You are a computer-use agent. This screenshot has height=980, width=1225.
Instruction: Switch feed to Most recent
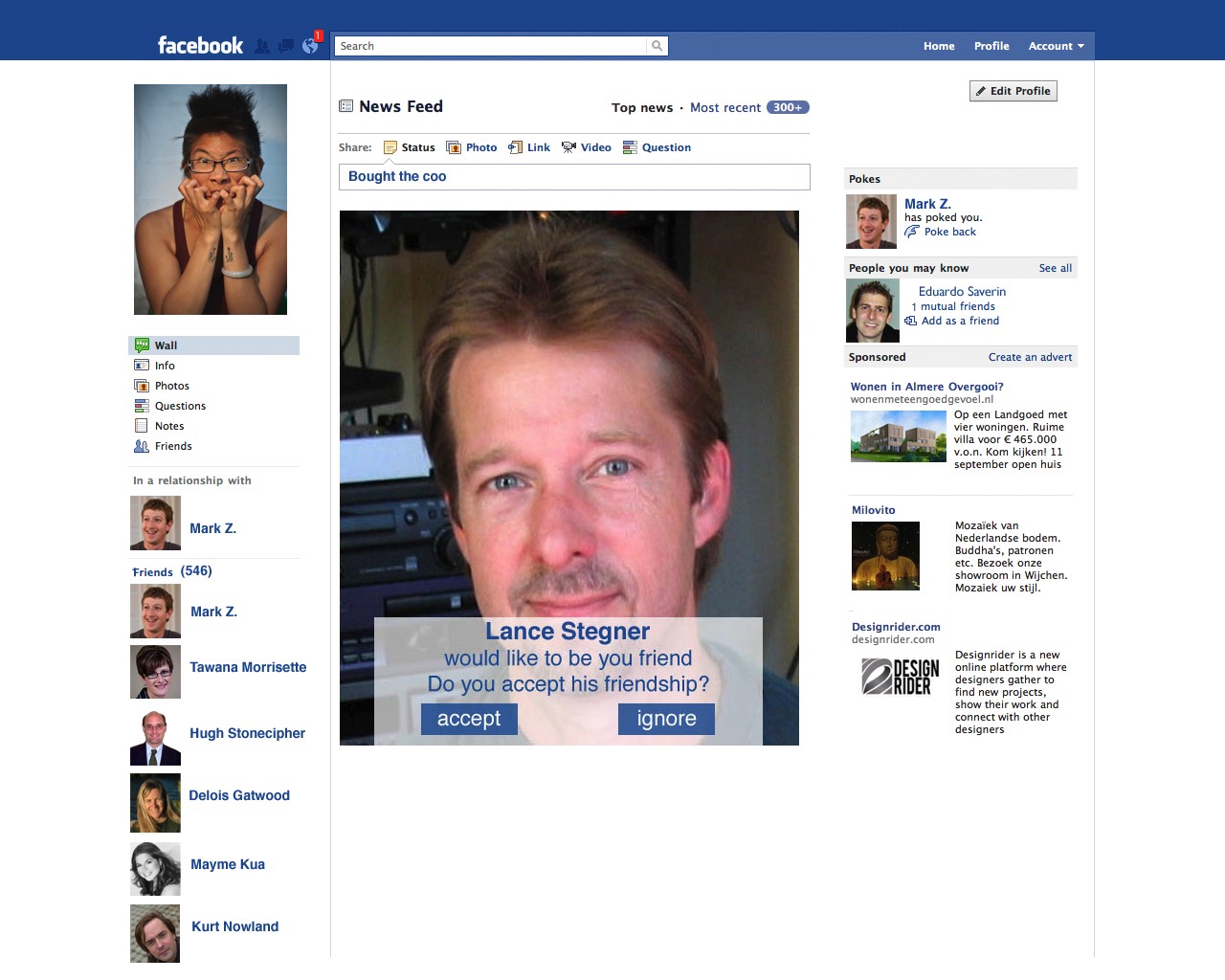click(x=725, y=108)
